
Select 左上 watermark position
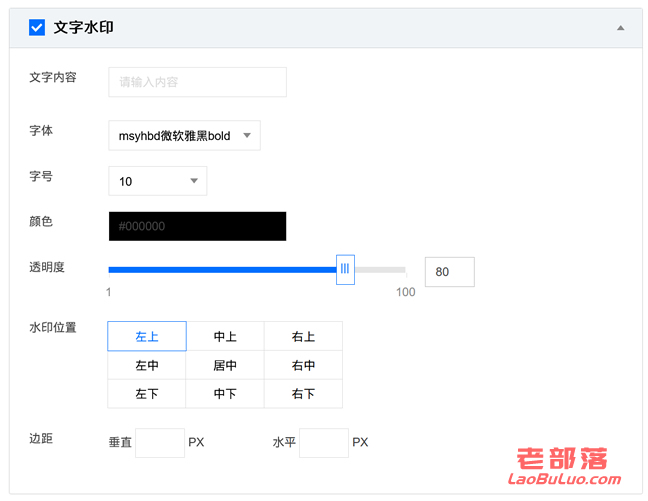click(x=147, y=336)
